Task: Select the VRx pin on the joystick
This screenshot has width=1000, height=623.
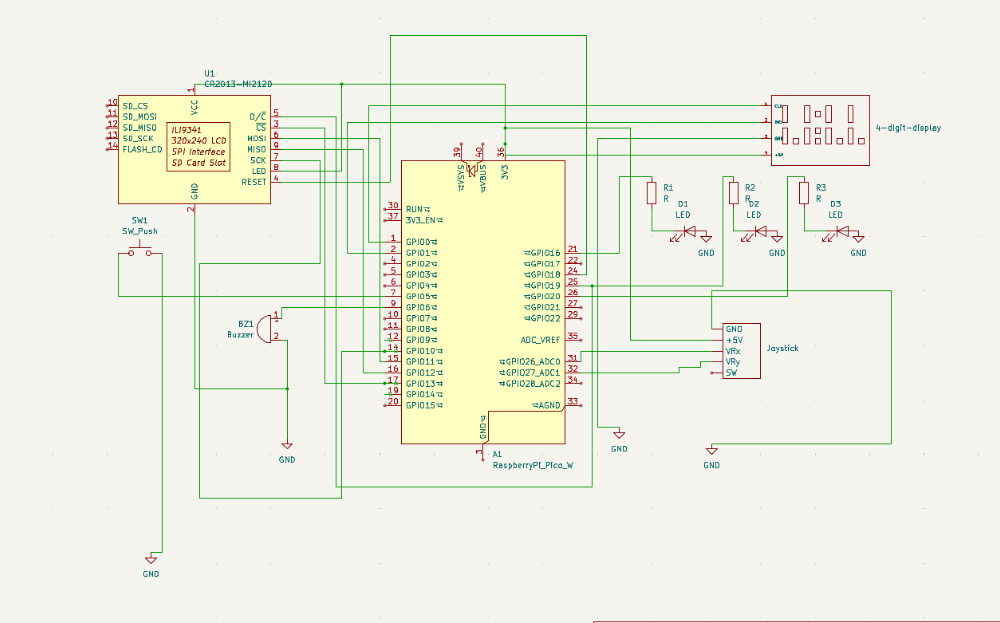Action: click(x=733, y=351)
